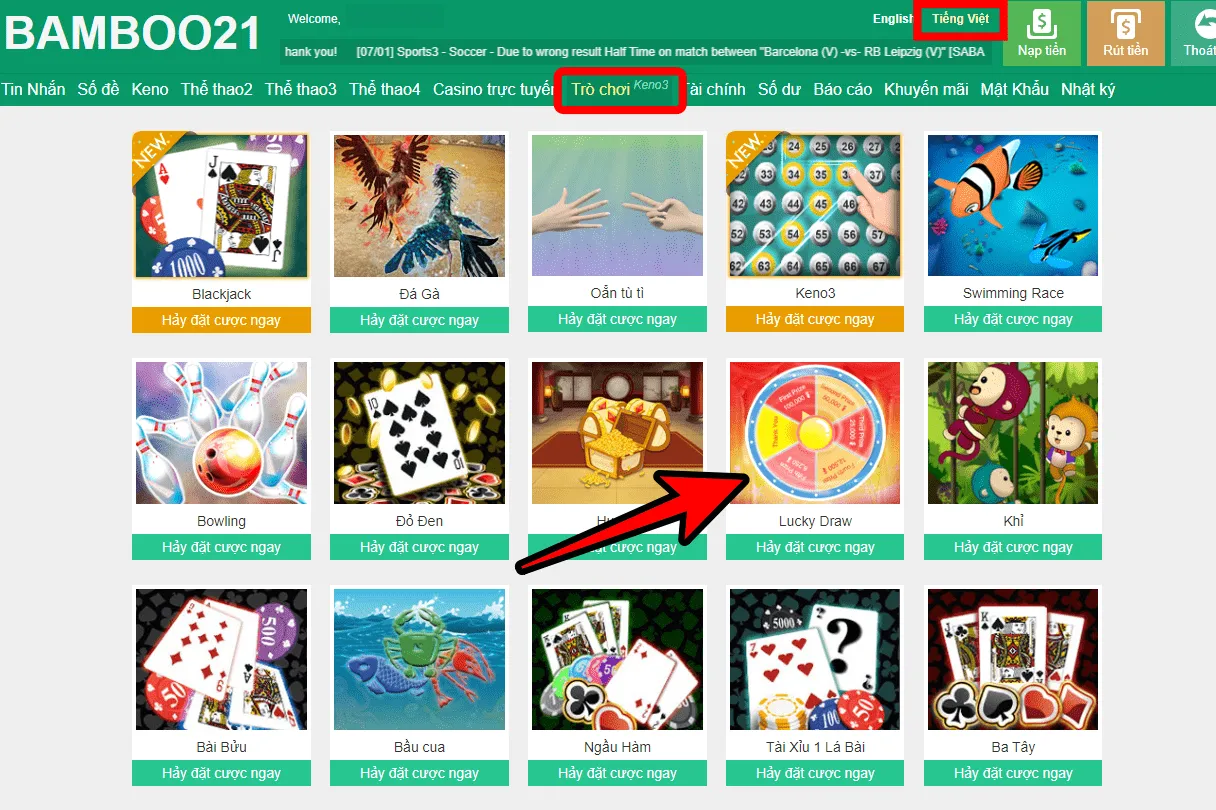Open the Rút tiền withdraw icon button

click(1126, 33)
